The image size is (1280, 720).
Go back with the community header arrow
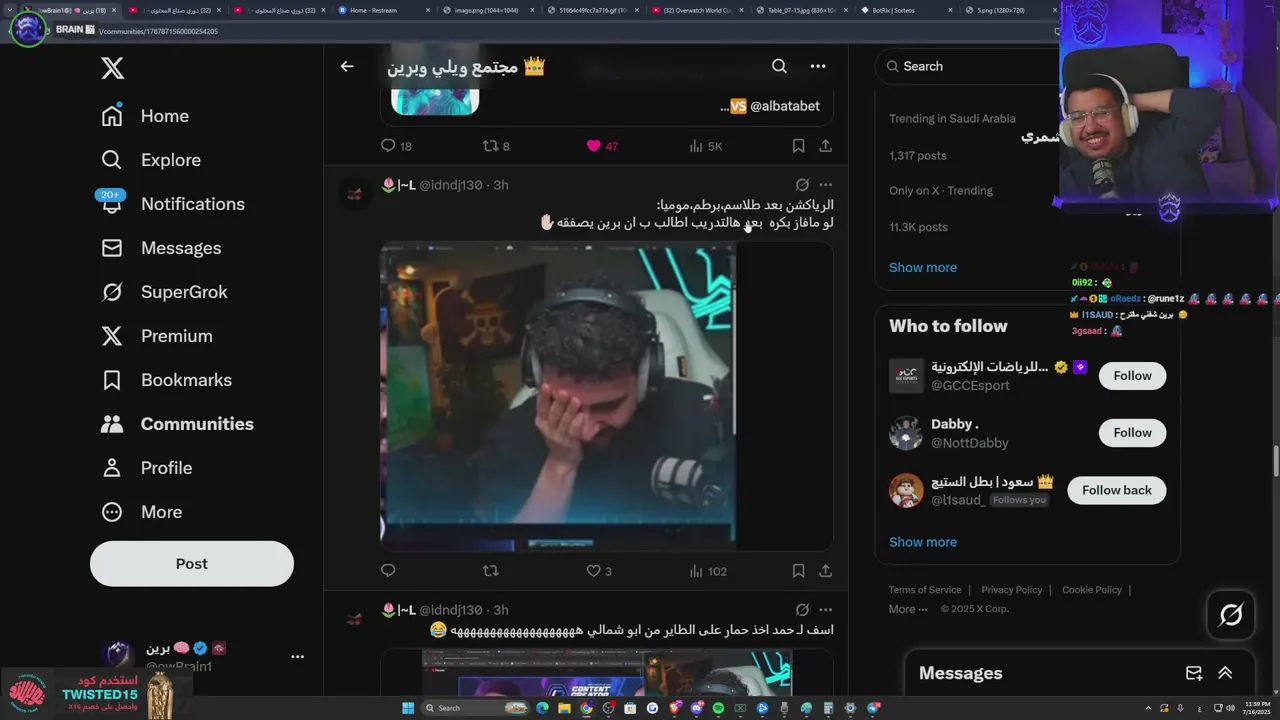pyautogui.click(x=347, y=66)
